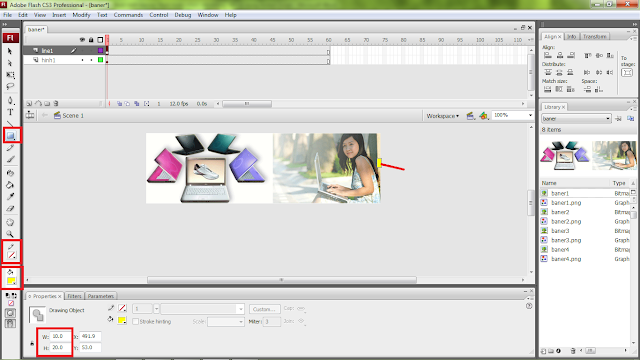Open the Workspace dropdown
The height and width of the screenshot is (360, 640).
point(443,116)
